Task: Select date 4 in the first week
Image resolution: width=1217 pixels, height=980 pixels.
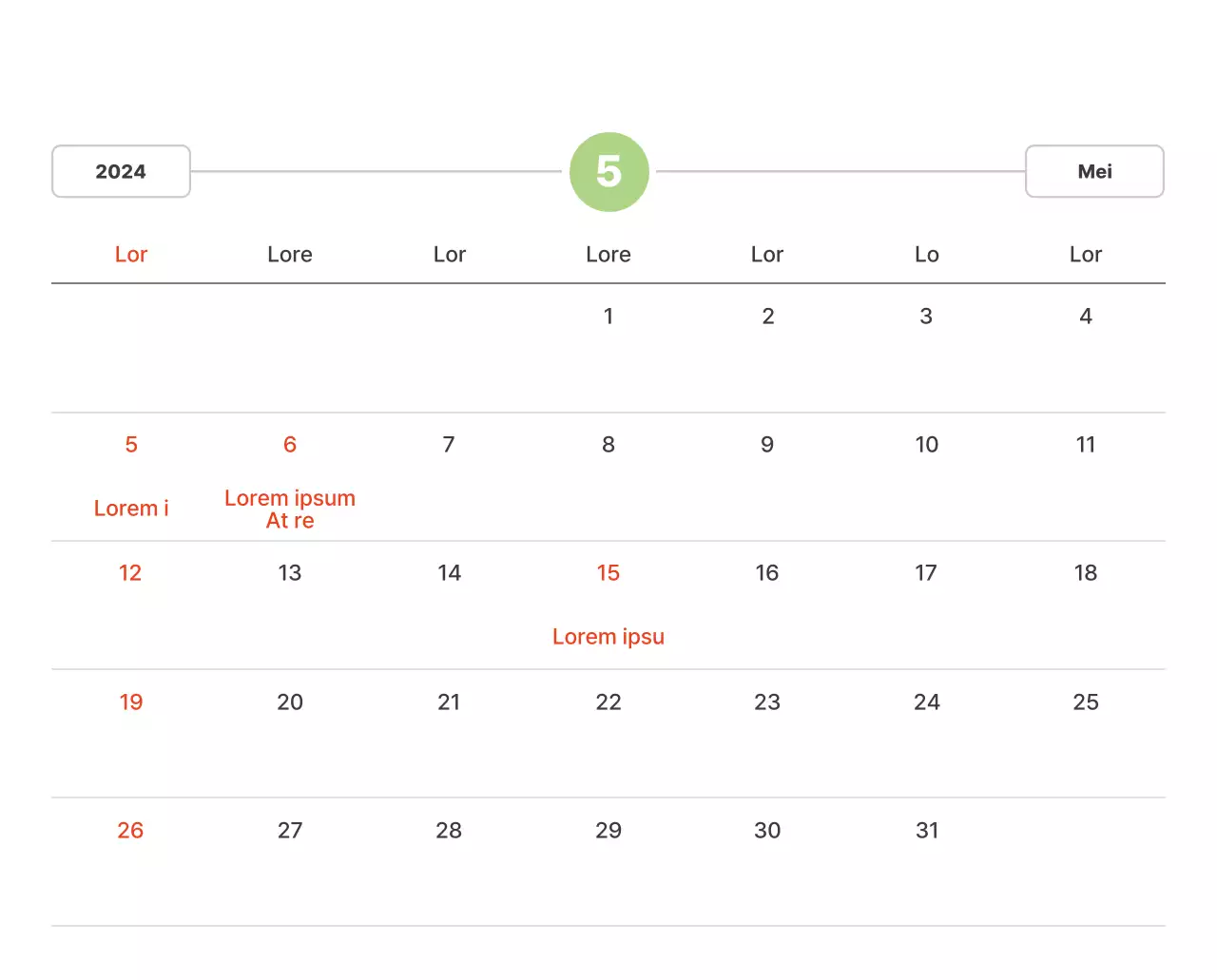Action: 1086,317
